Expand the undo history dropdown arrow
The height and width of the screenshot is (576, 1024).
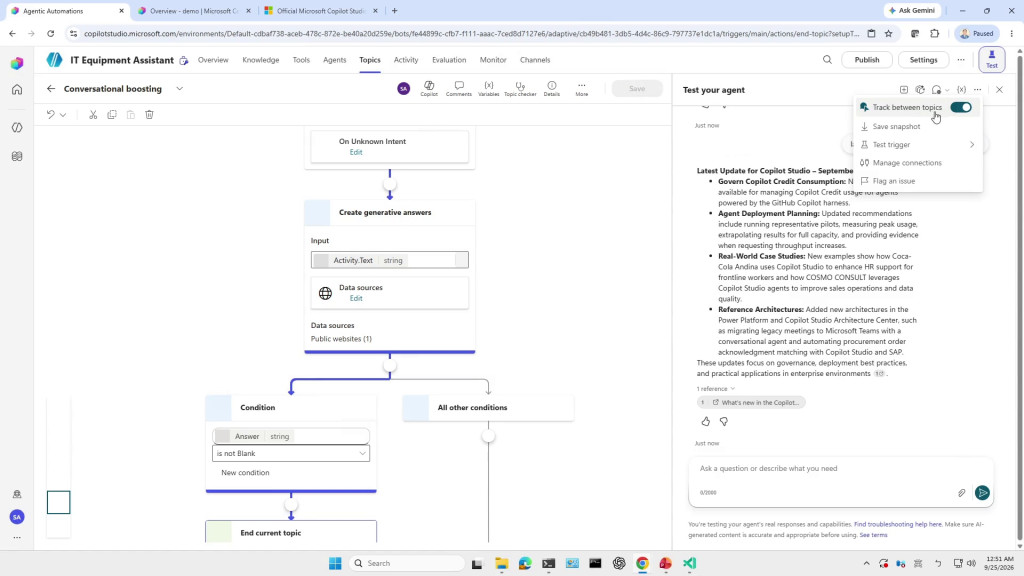tap(63, 115)
